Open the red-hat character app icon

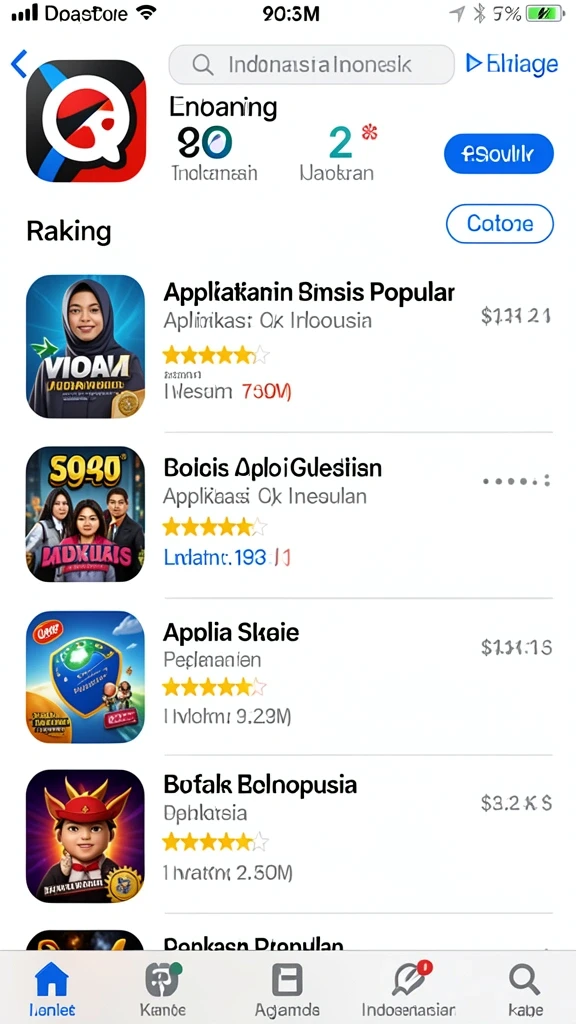coord(86,836)
